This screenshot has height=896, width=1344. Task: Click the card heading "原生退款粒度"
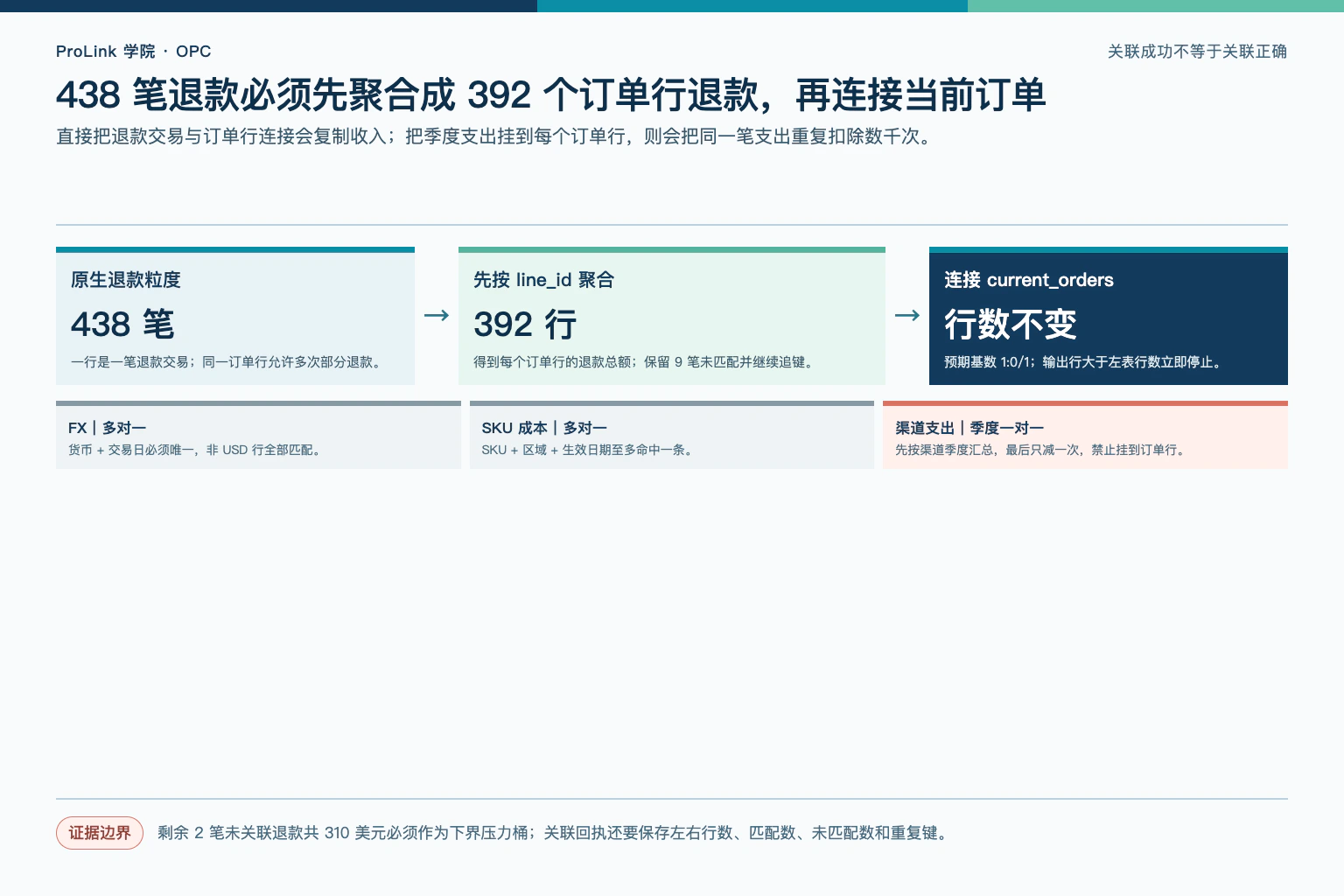click(x=126, y=280)
